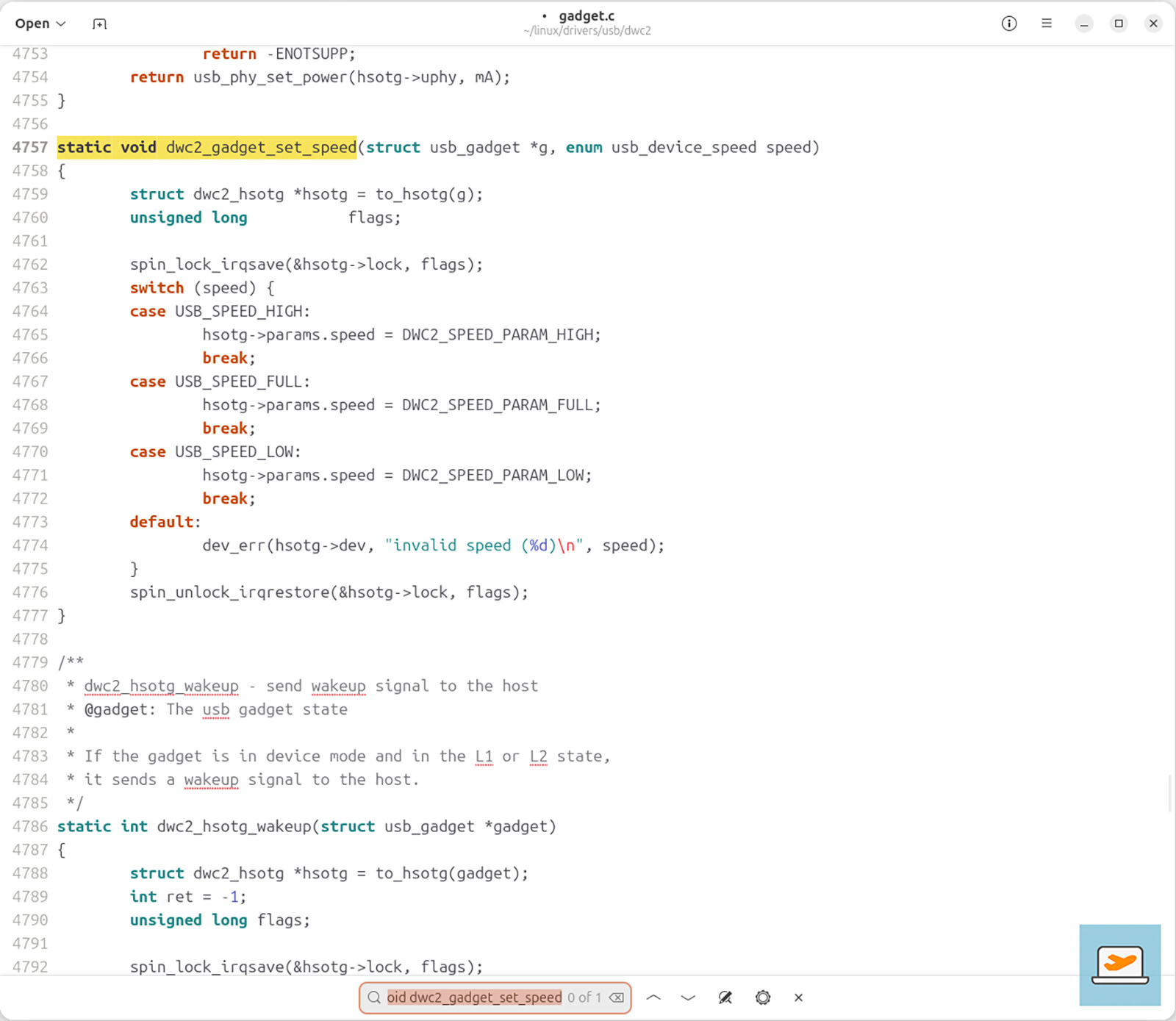Maximize the text editor window
This screenshot has height=1021, width=1176.
1119,24
